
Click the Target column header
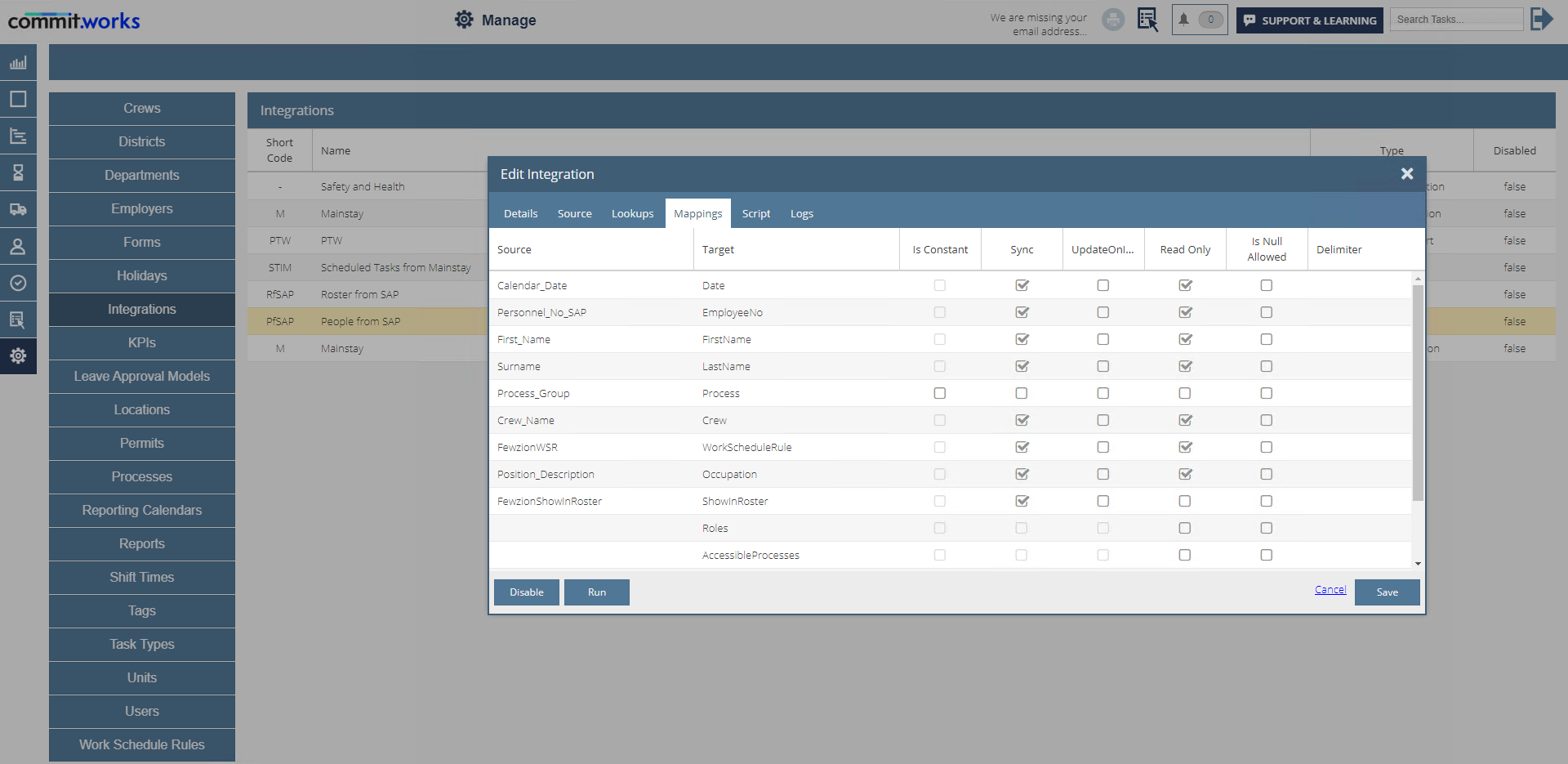pos(796,249)
